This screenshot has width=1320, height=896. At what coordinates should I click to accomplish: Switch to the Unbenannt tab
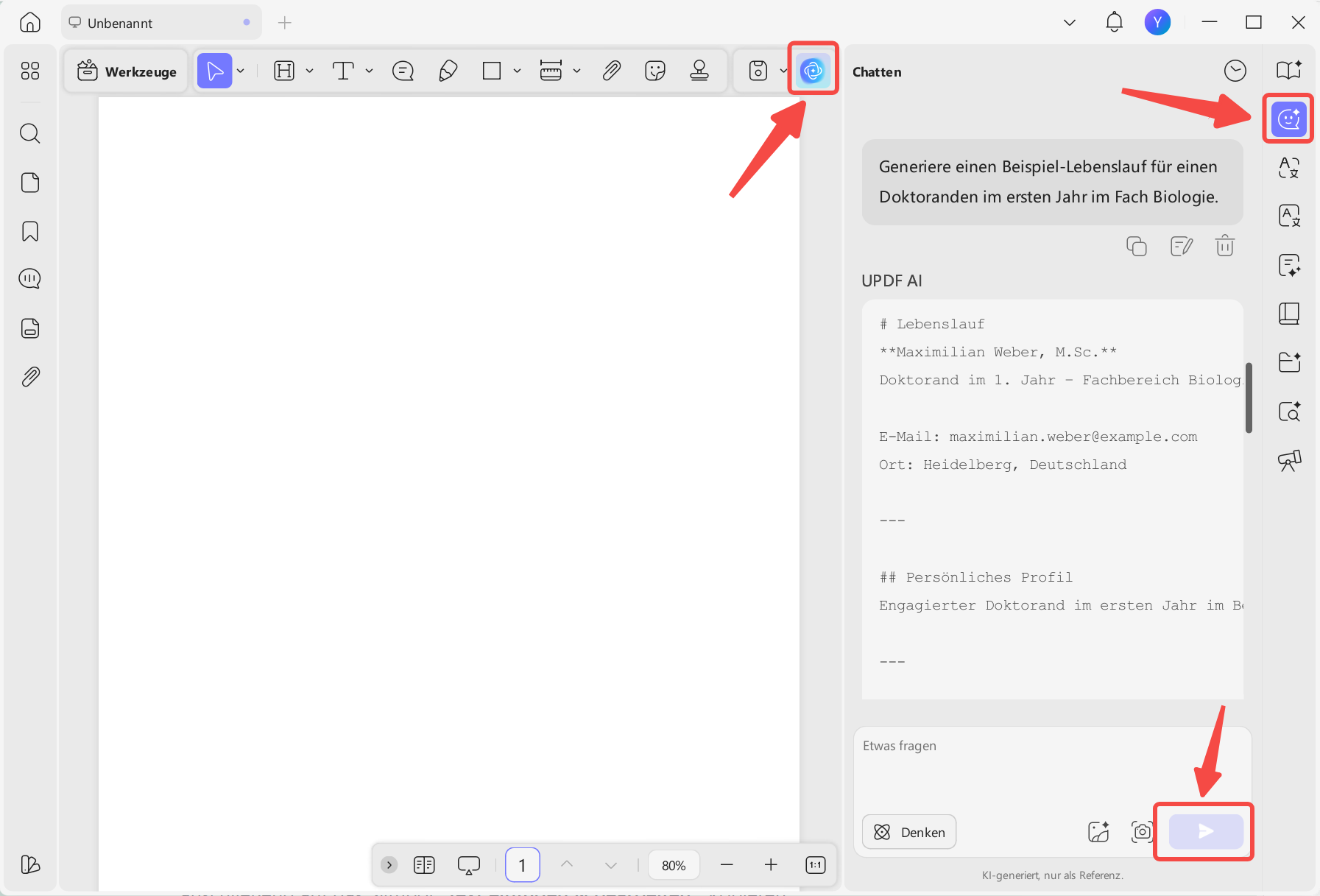[161, 23]
